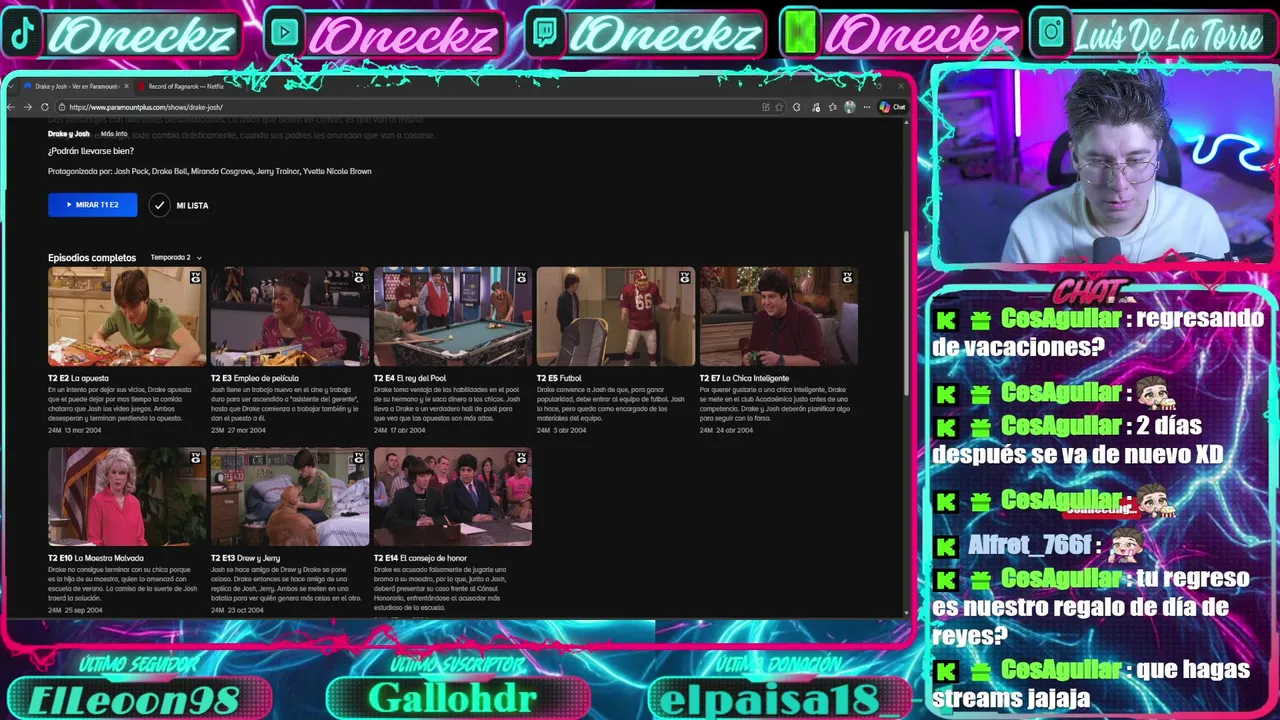The height and width of the screenshot is (720, 1280).
Task: Open the browser extensions icon
Action: pyautogui.click(x=796, y=107)
